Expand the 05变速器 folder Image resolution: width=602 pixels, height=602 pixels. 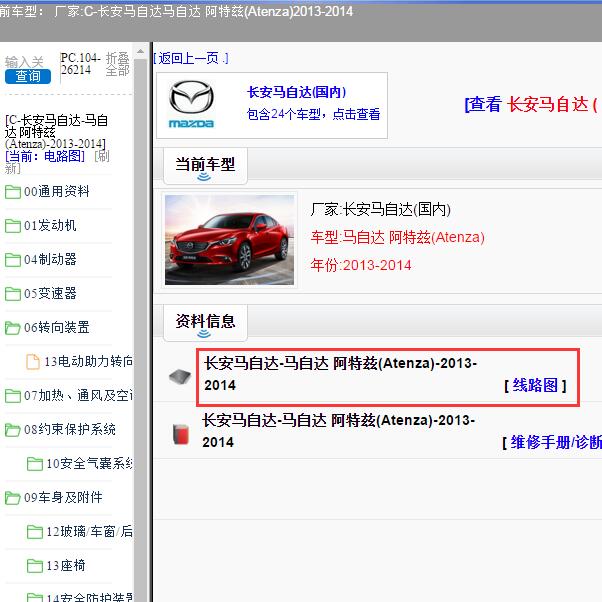50,293
